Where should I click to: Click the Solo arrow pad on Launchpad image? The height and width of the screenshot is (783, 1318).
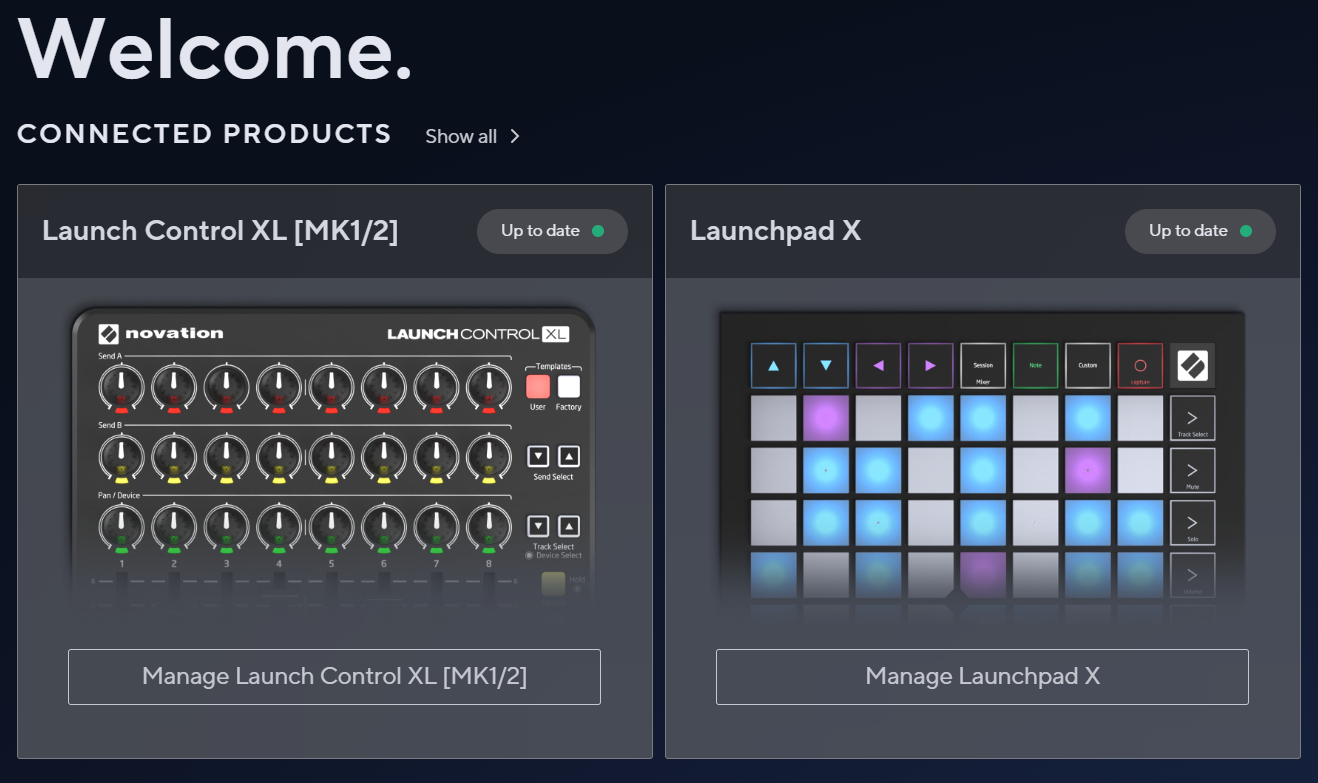click(1192, 523)
